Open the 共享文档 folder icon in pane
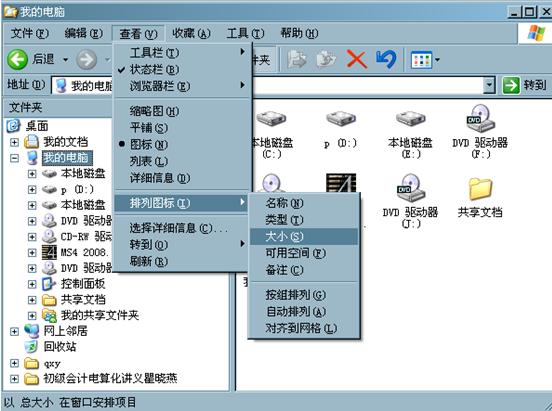Screen dimensions: 552x411 (480, 188)
